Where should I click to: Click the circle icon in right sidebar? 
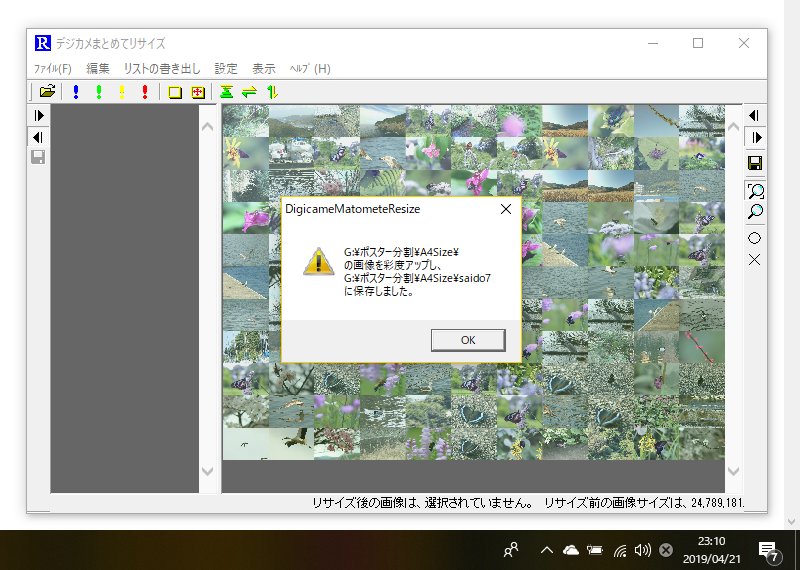755,238
